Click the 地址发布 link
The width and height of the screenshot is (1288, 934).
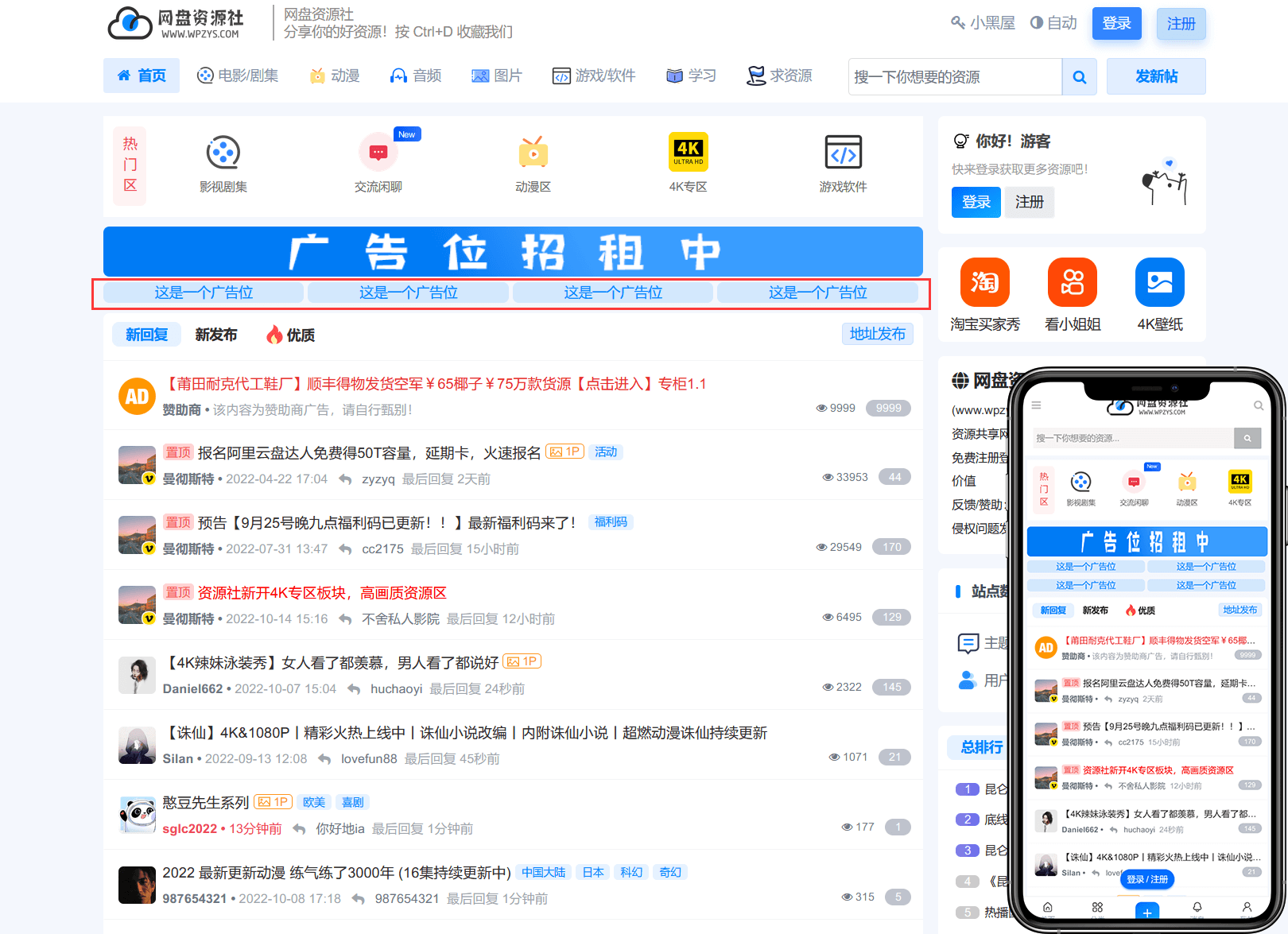click(877, 334)
